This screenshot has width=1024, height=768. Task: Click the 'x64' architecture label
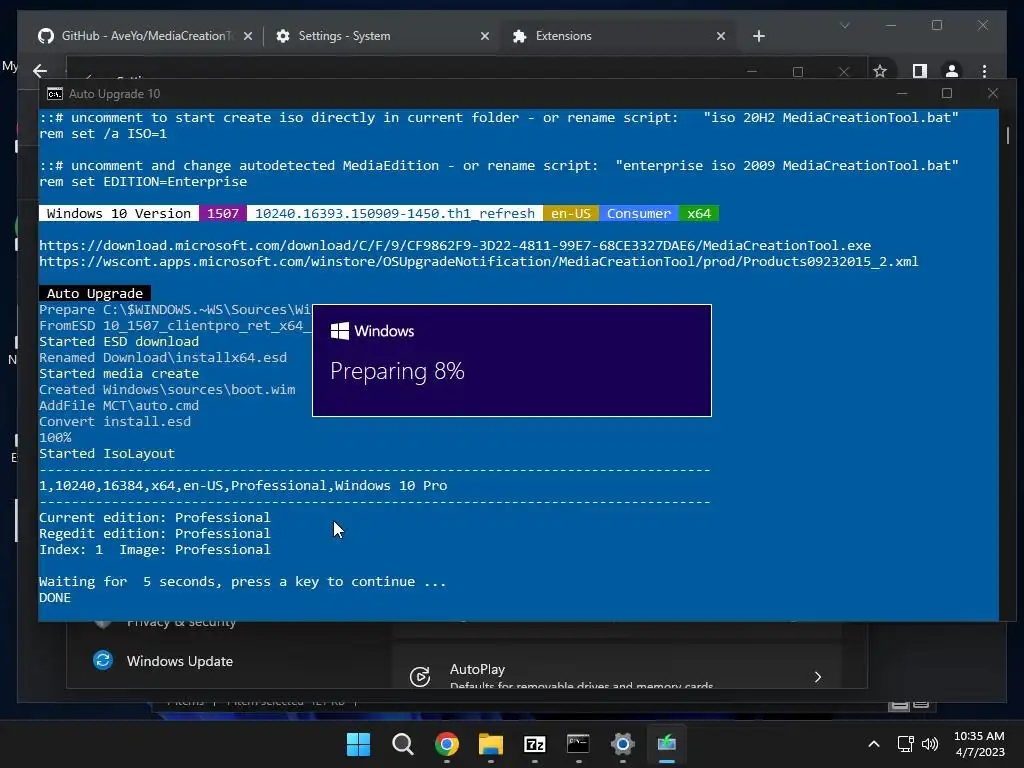point(698,214)
